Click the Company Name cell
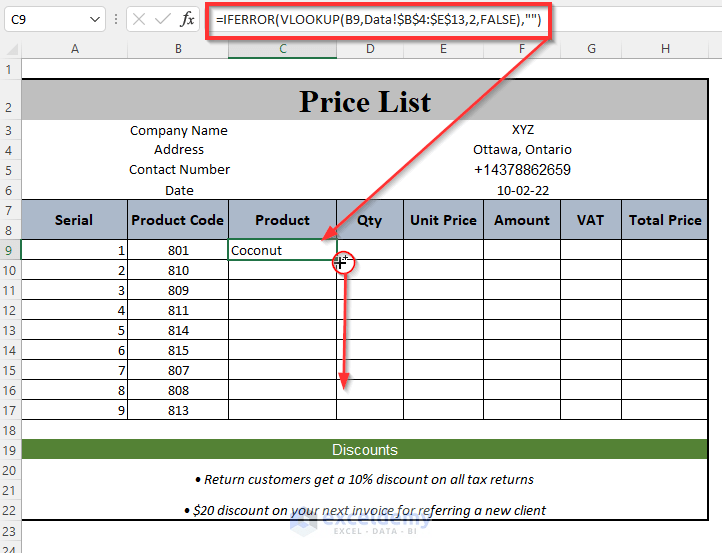Image resolution: width=722 pixels, height=553 pixels. click(x=179, y=130)
